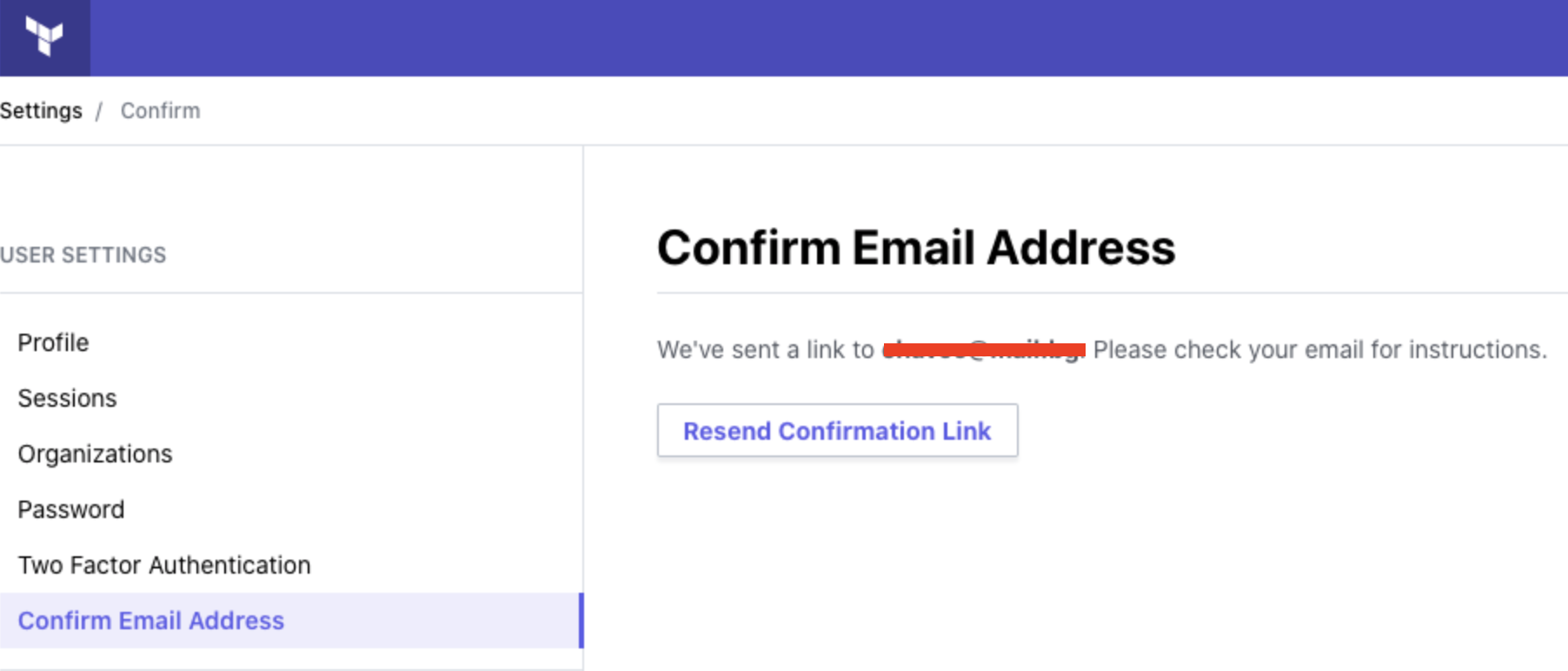Select Confirm Email Address sidebar item

click(151, 621)
